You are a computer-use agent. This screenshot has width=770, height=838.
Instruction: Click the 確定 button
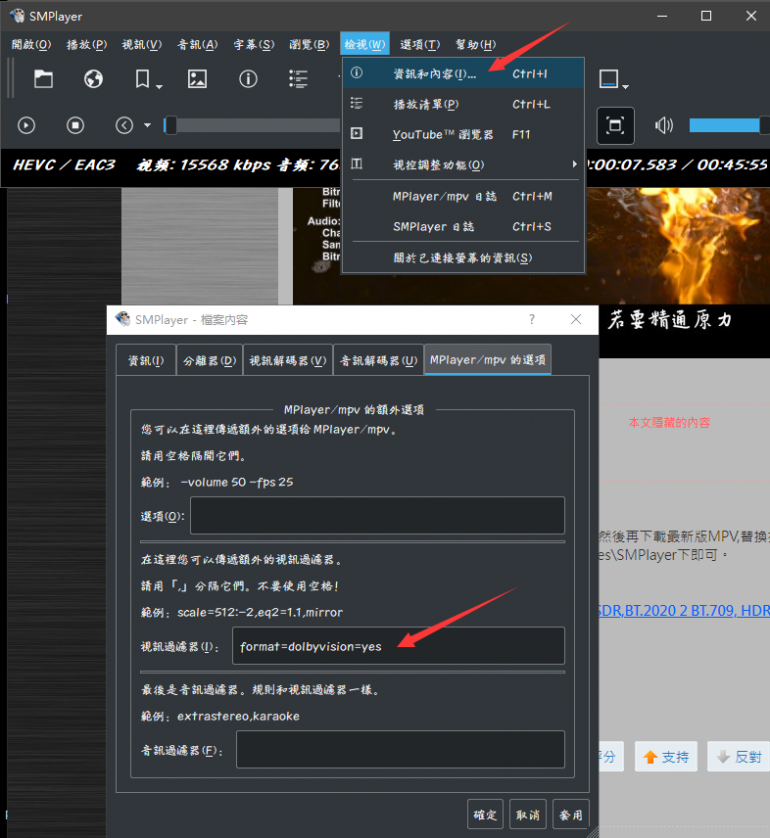pyautogui.click(x=485, y=814)
